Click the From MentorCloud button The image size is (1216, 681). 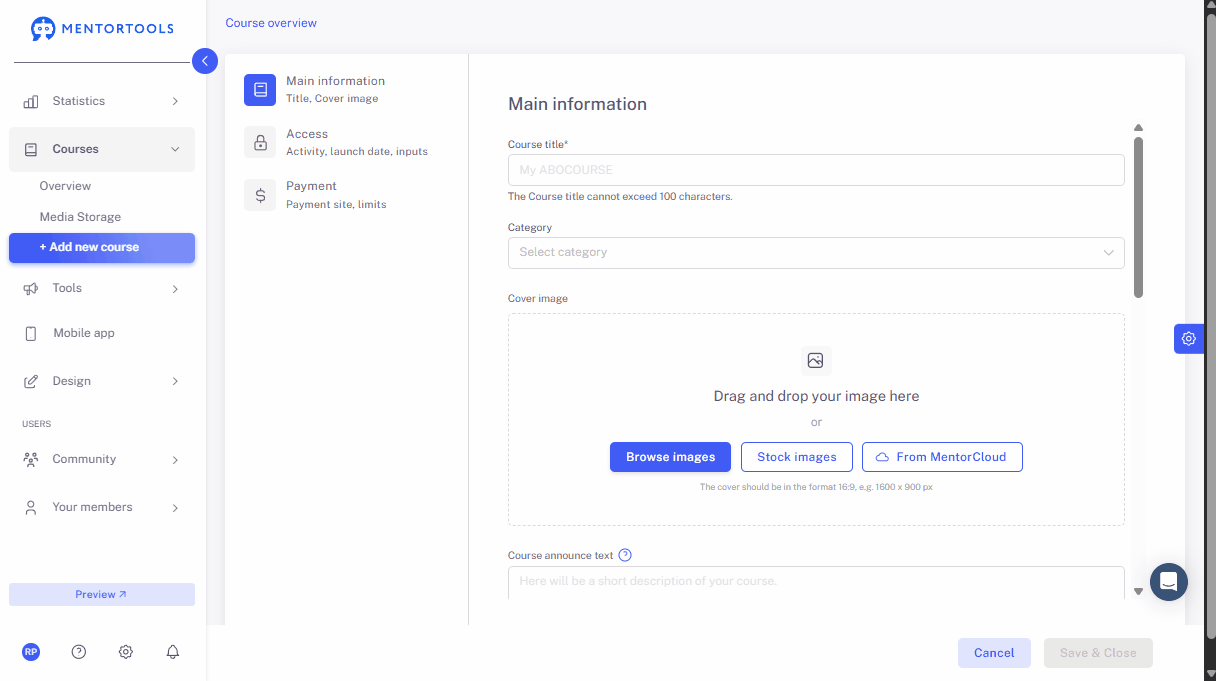(x=942, y=457)
